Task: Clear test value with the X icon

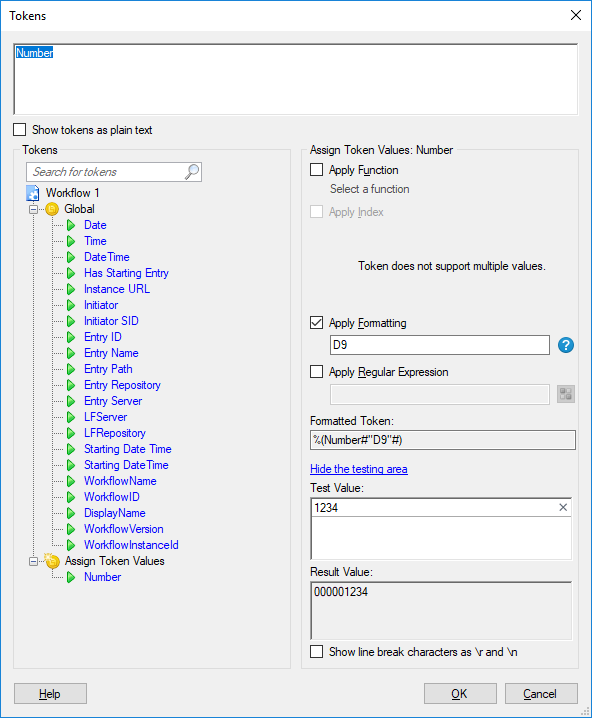Action: coord(563,507)
